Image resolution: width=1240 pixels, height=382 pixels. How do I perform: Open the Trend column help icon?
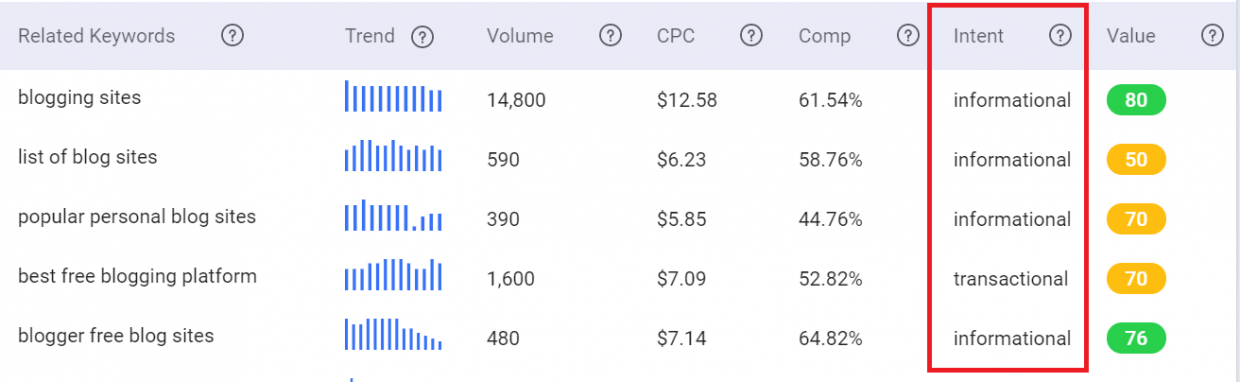point(423,37)
